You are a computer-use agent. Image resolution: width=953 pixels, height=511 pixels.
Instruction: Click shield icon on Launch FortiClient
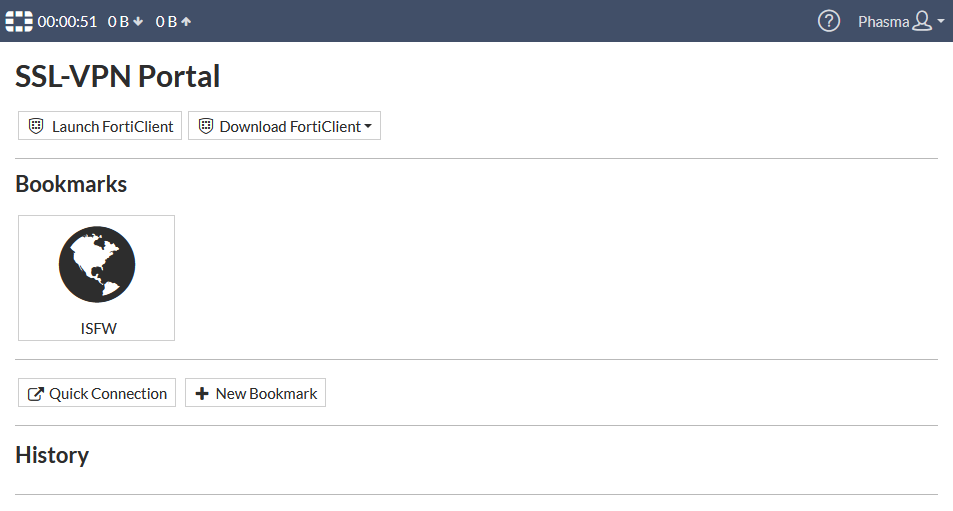[x=36, y=126]
